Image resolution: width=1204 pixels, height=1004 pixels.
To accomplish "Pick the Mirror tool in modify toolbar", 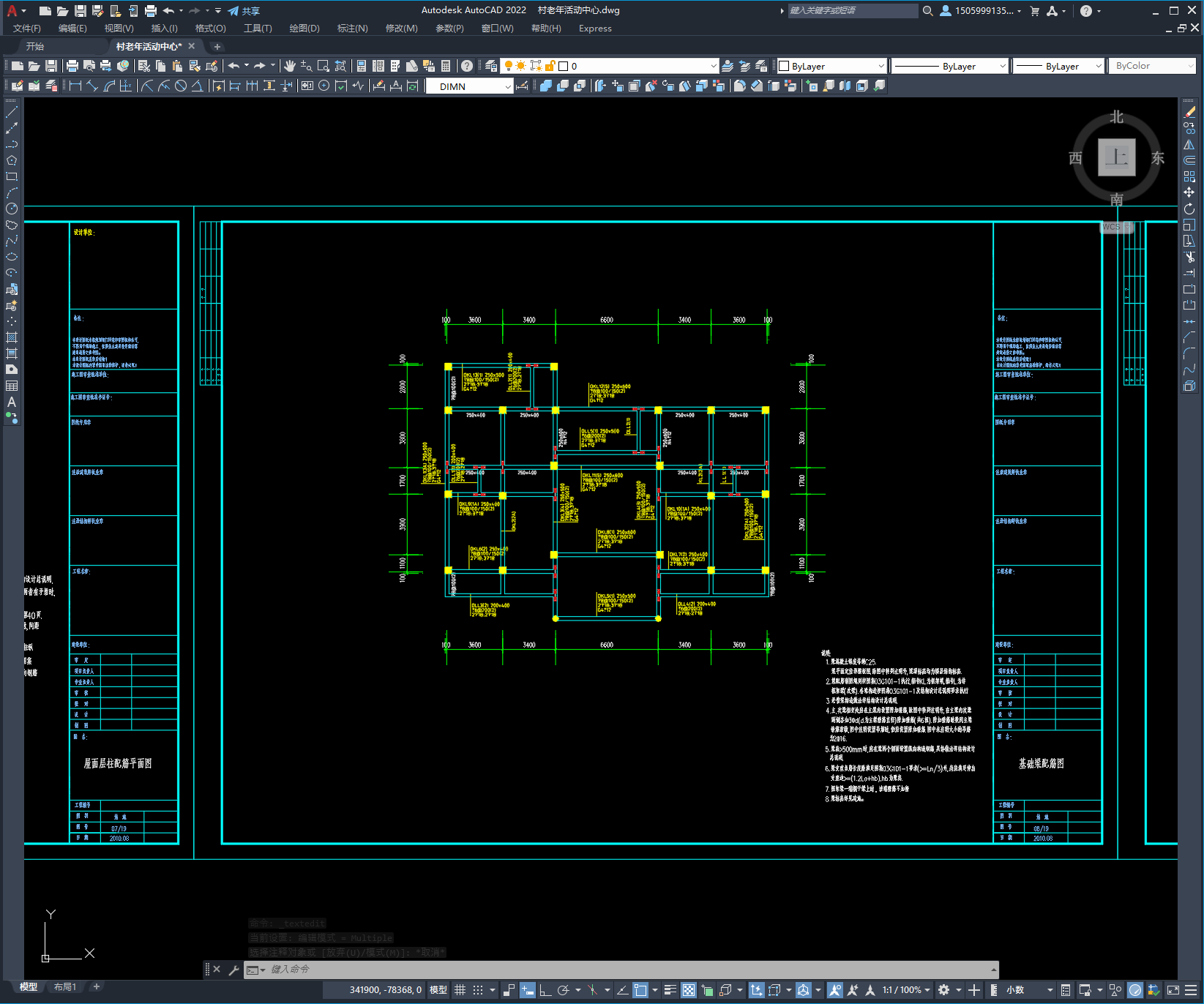I will (x=1189, y=144).
